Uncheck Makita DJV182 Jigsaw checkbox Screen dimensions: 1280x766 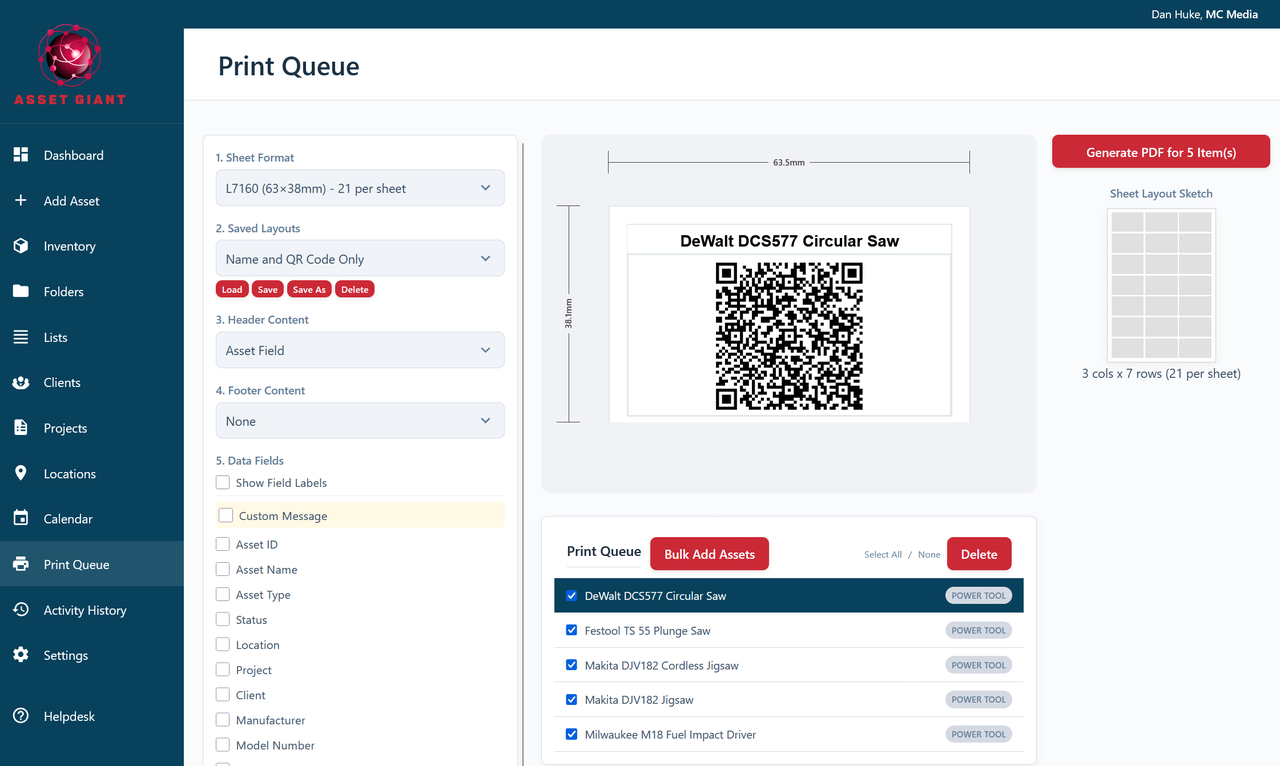tap(572, 699)
